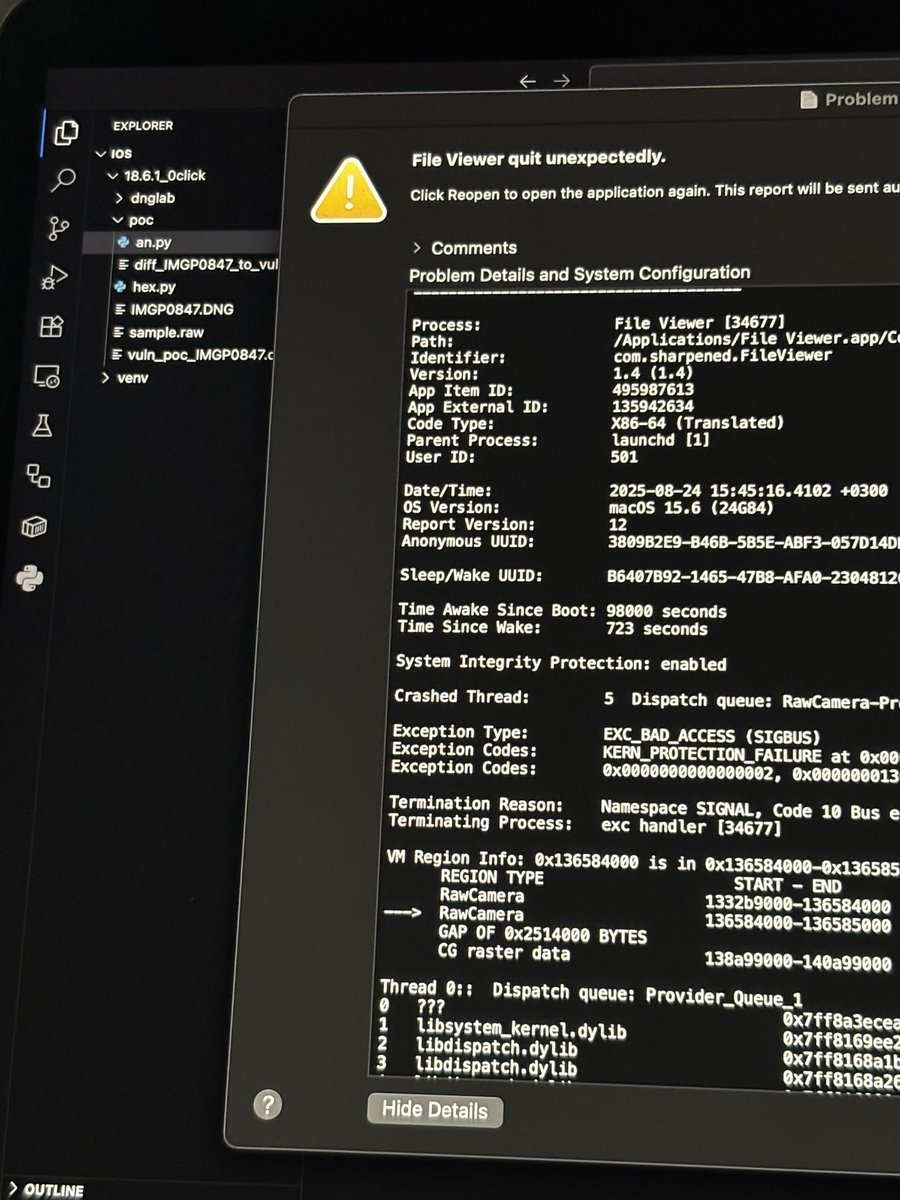Open the Python extension view
900x1200 pixels.
click(31, 577)
